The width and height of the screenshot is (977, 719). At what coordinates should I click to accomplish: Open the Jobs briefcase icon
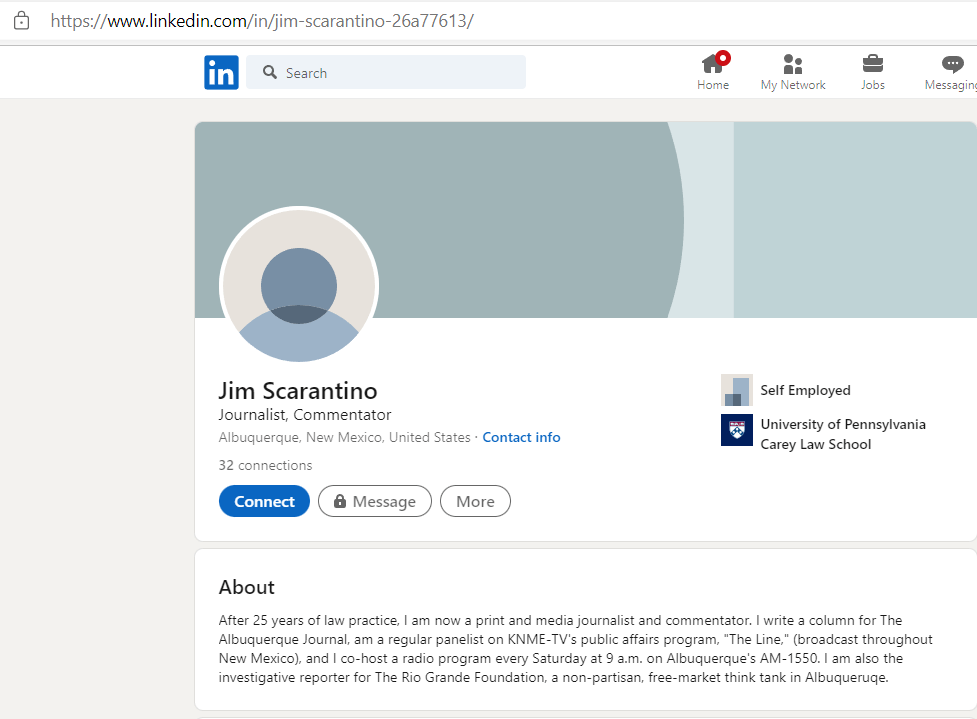pyautogui.click(x=873, y=64)
